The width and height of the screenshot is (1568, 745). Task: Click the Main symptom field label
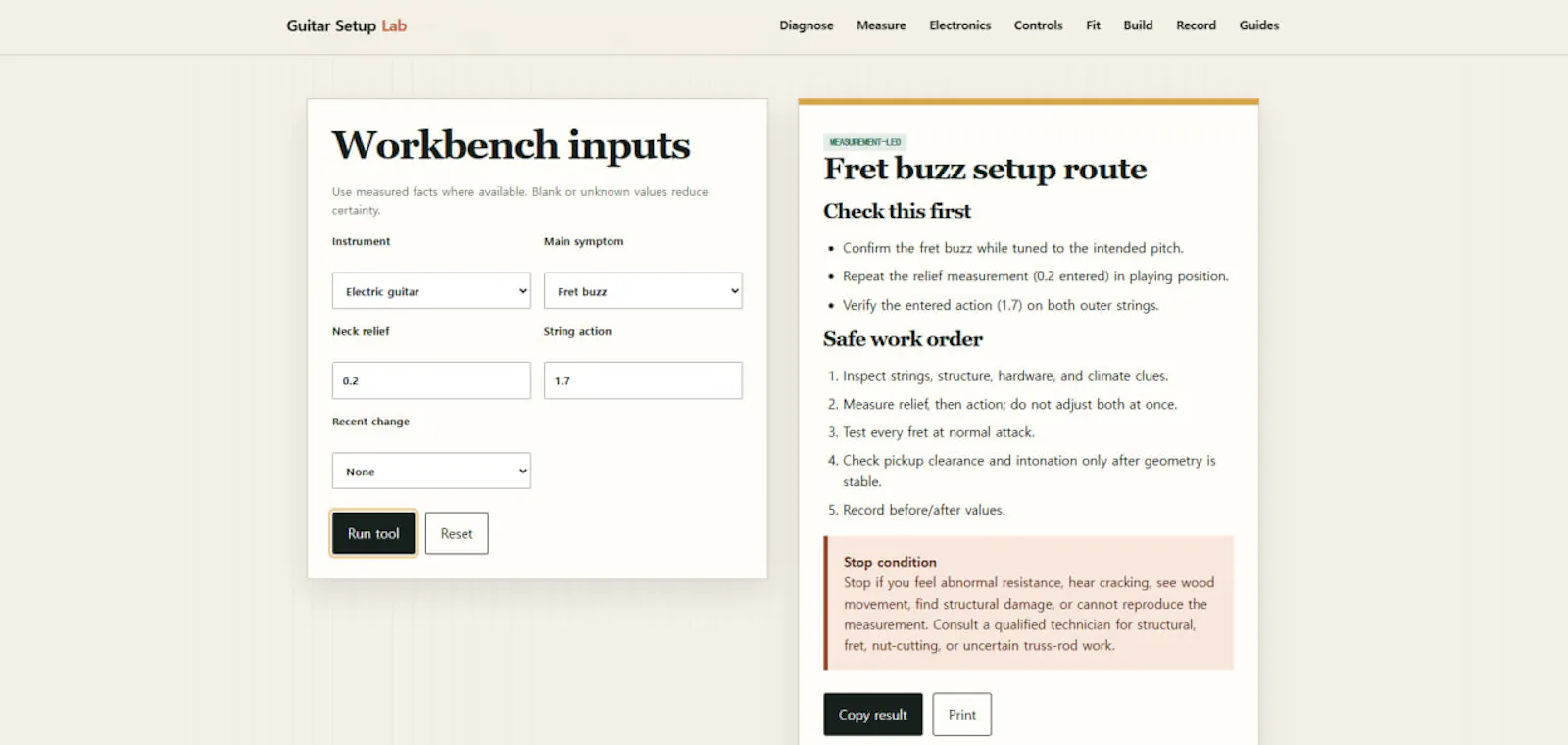pos(583,241)
